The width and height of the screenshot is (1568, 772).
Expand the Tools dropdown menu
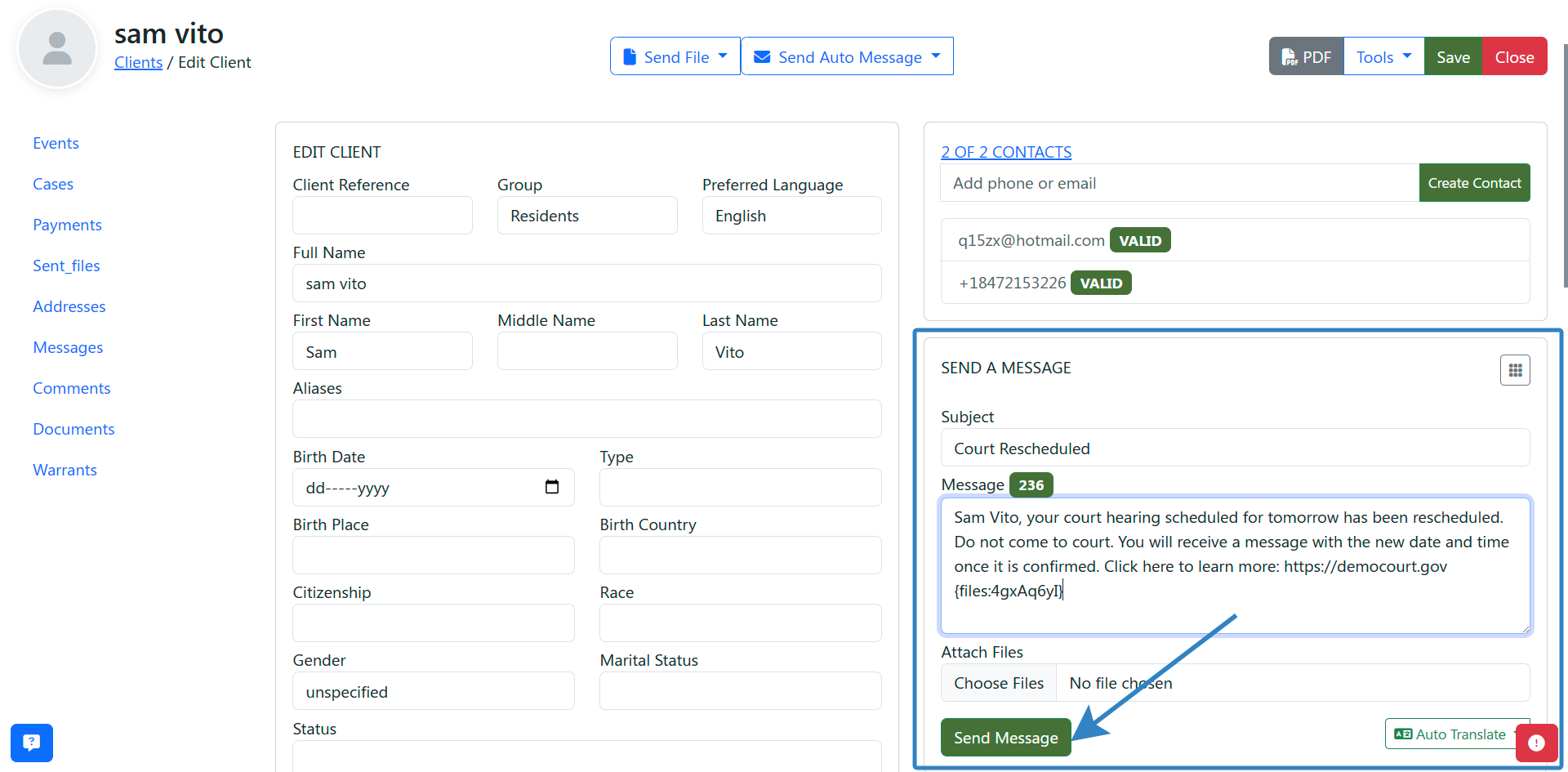pos(1383,56)
